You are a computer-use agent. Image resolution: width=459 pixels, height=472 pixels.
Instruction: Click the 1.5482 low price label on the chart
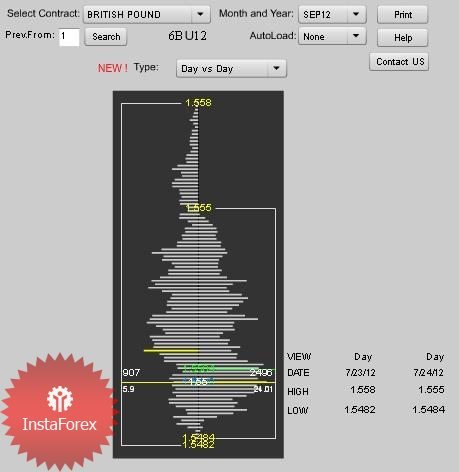point(198,445)
